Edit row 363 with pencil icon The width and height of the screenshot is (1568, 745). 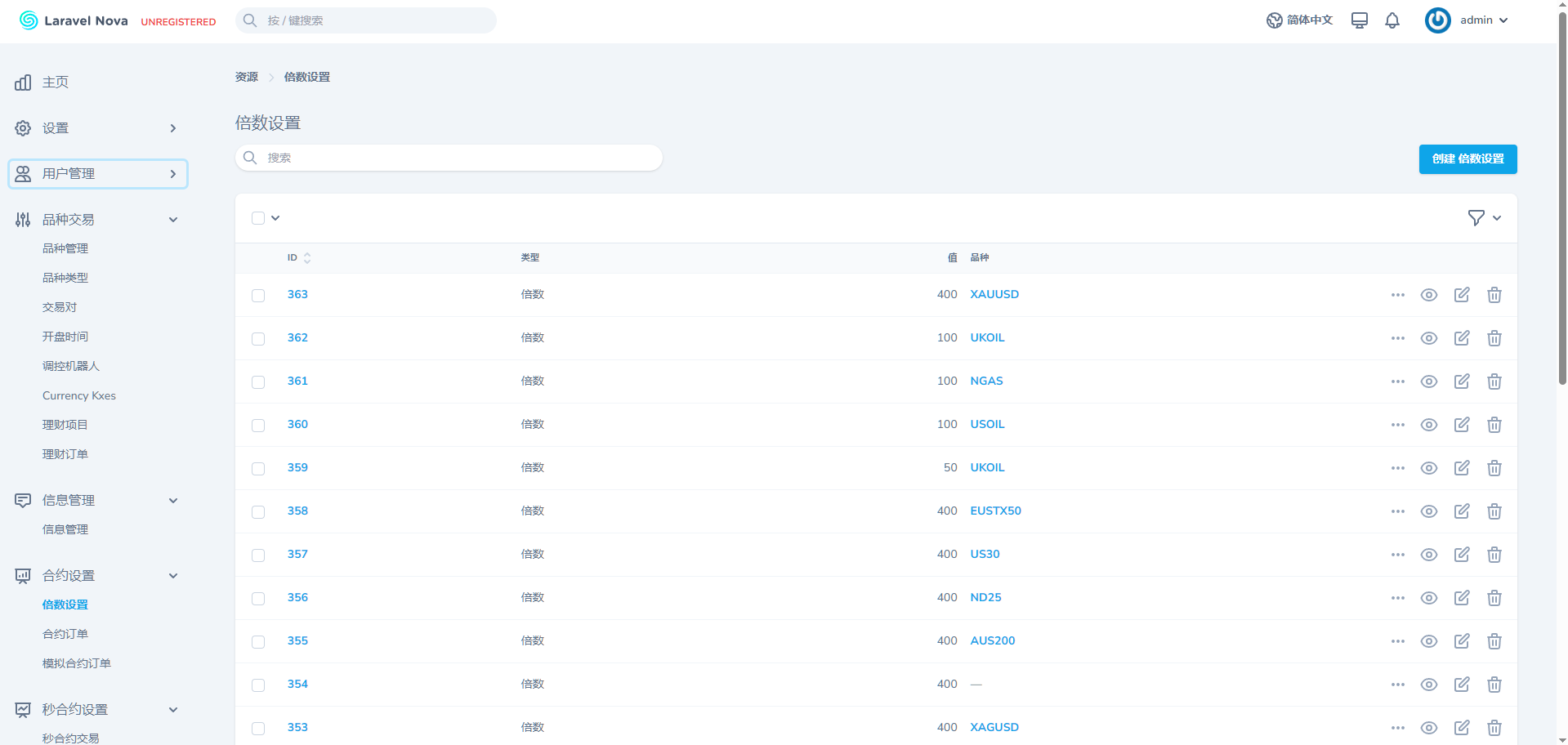[x=1462, y=295]
